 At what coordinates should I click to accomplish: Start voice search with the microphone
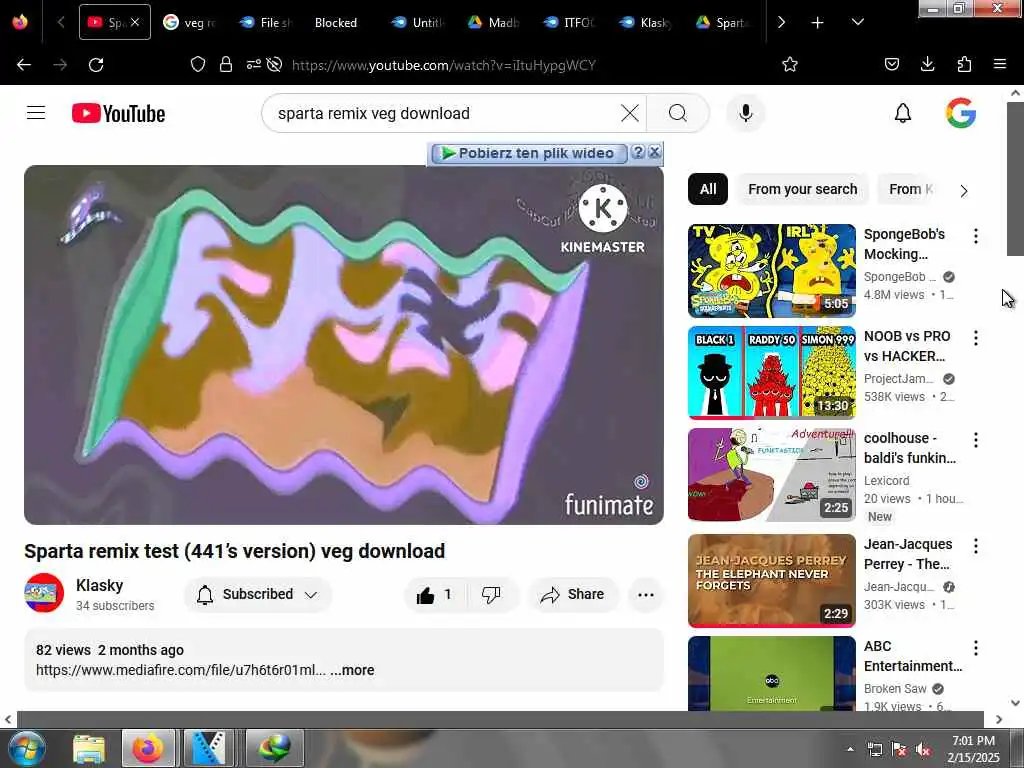pyautogui.click(x=745, y=113)
